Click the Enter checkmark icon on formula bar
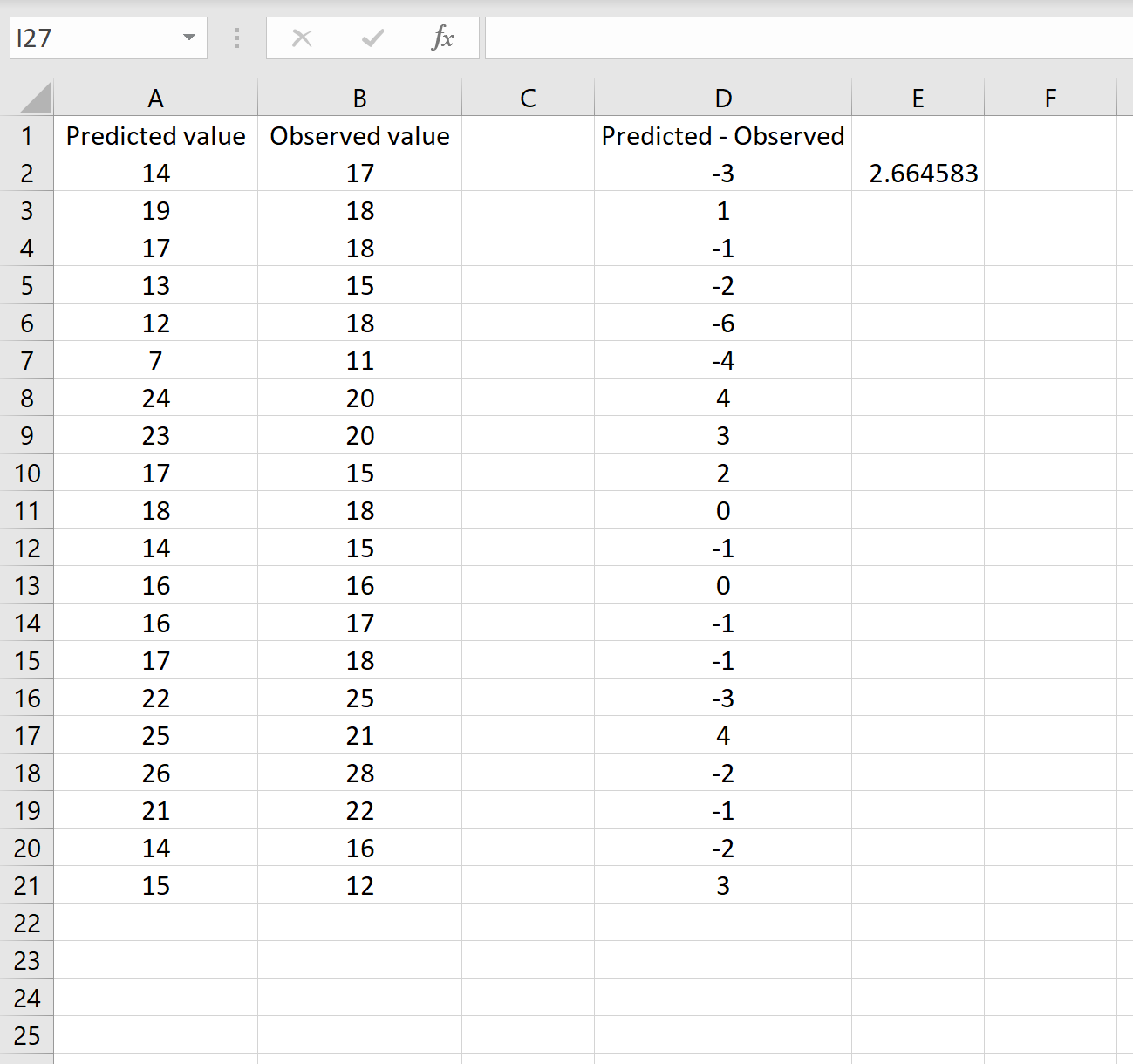The image size is (1133, 1064). (x=372, y=38)
